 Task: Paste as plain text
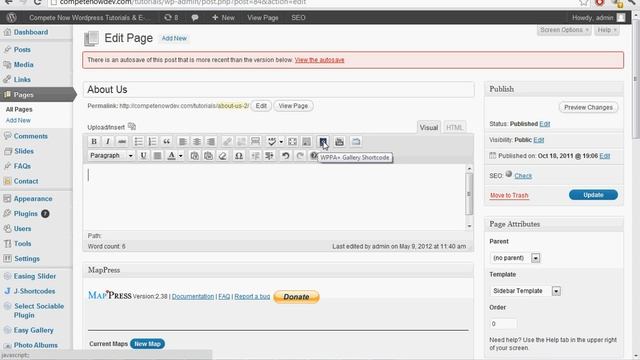194,156
